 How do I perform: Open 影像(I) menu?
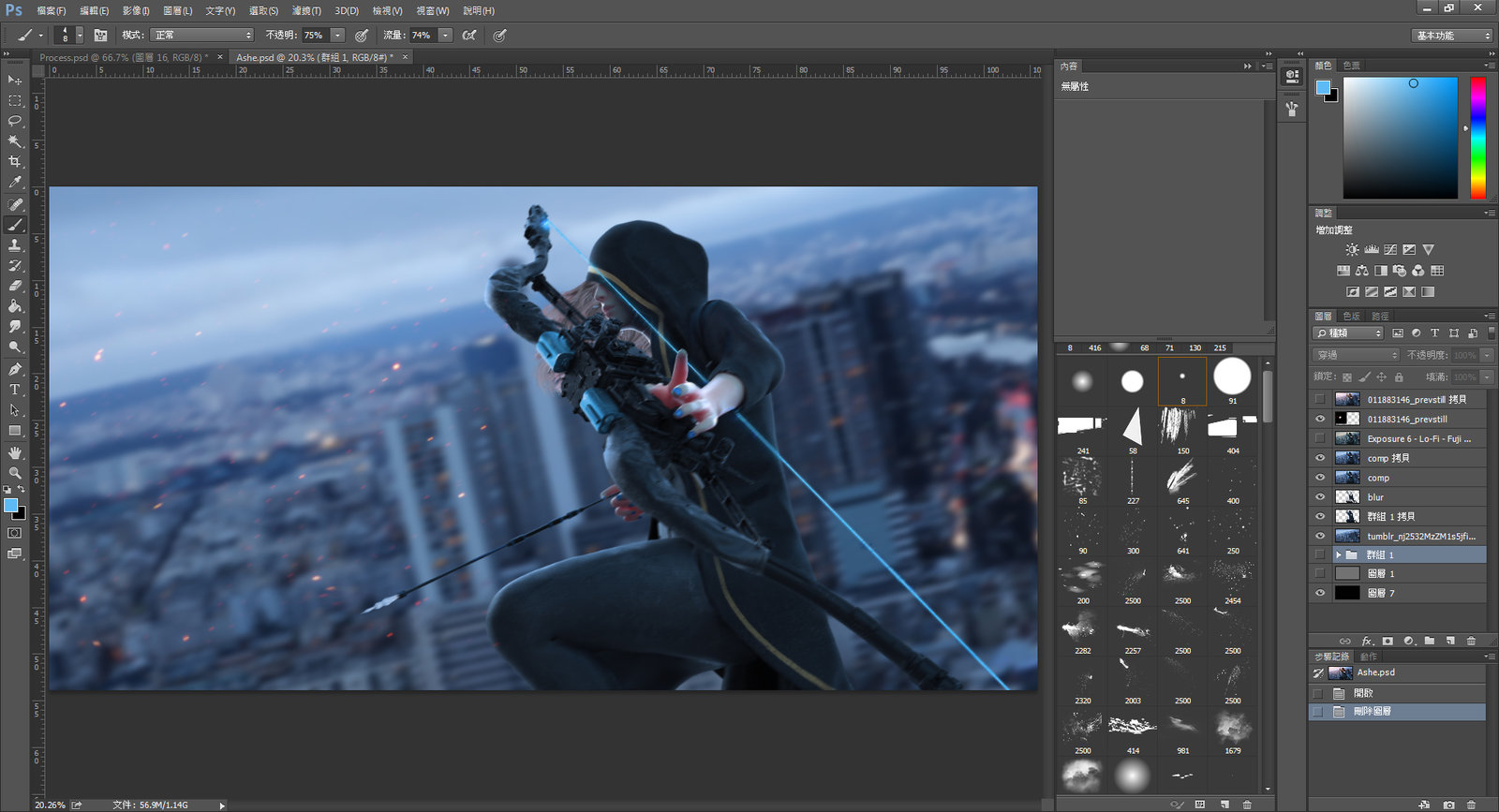click(136, 10)
